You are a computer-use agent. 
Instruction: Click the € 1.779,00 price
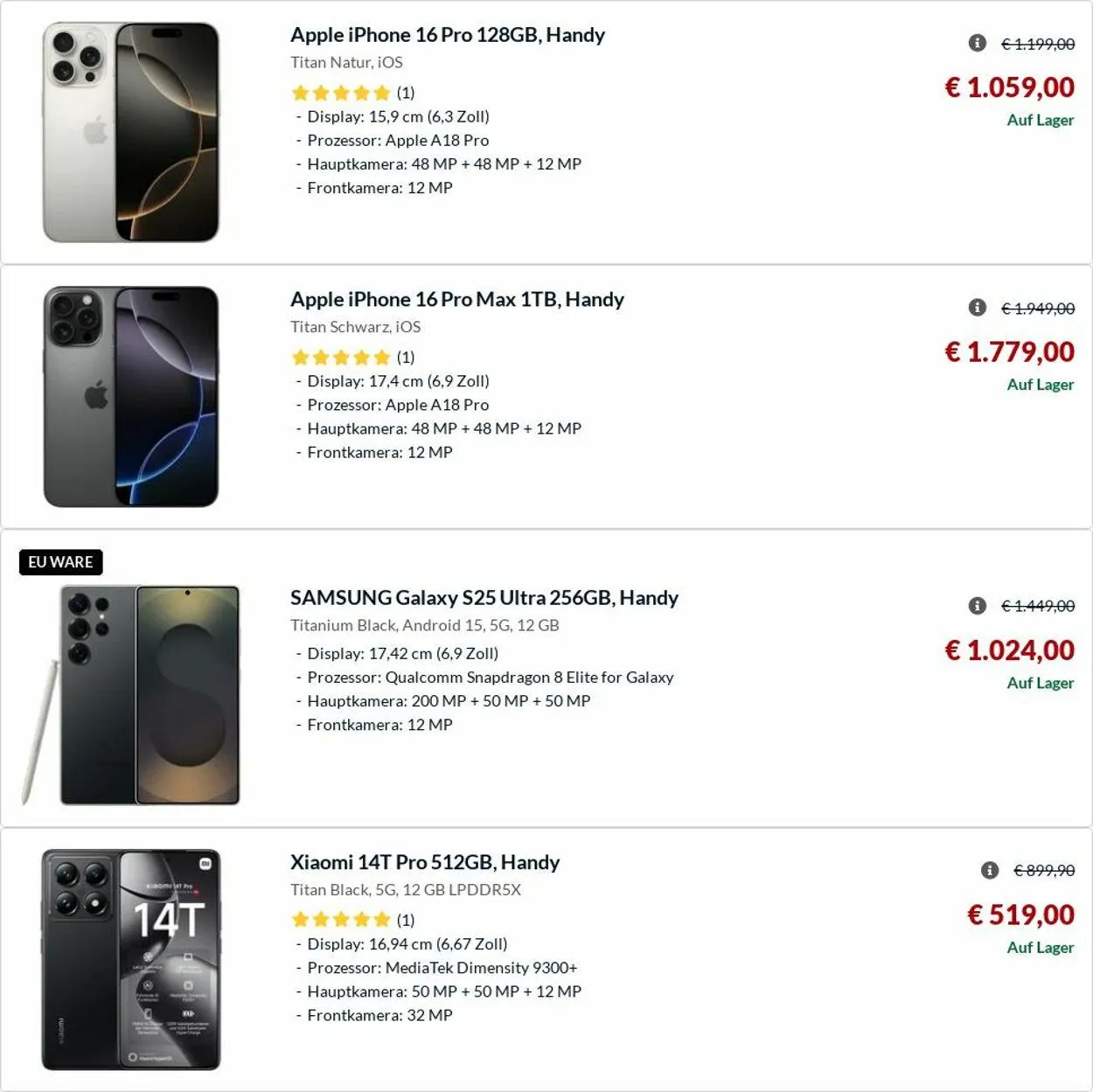click(x=1009, y=352)
